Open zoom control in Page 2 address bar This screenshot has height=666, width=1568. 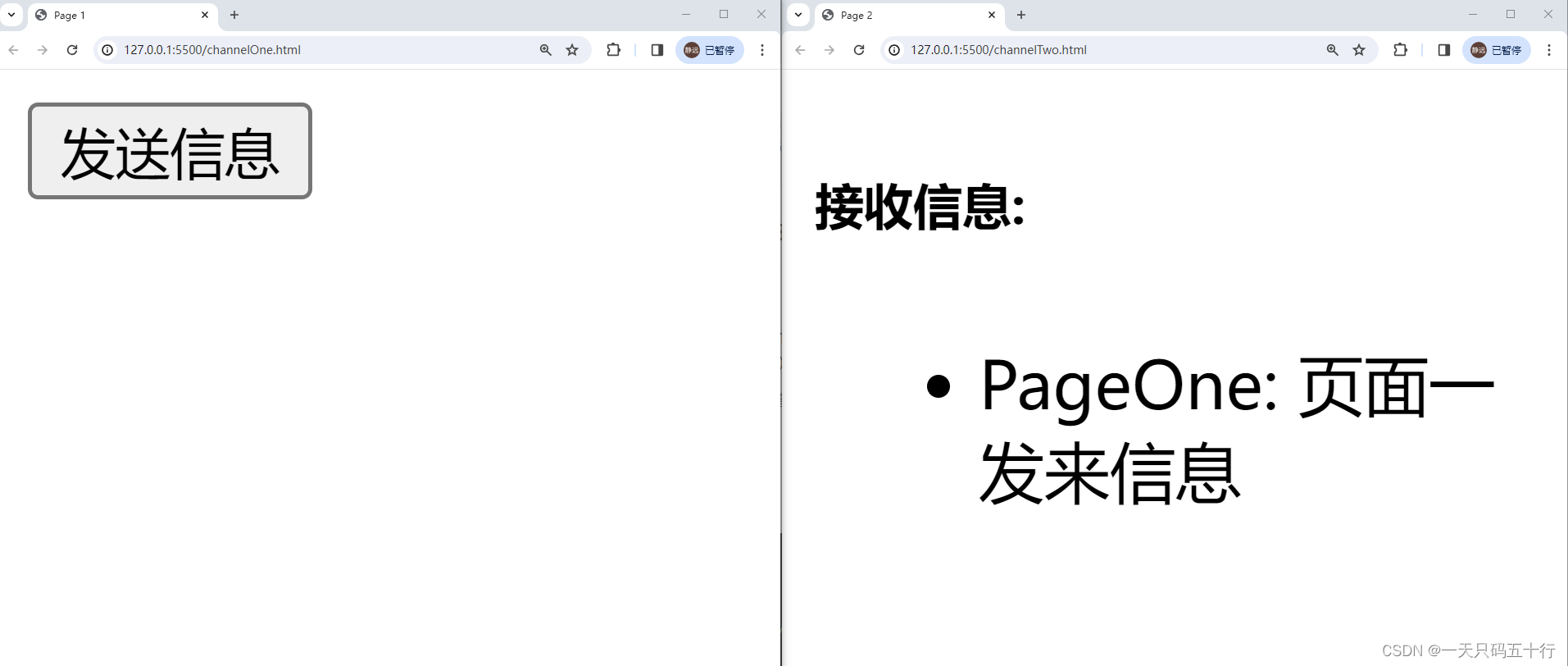coord(1333,50)
